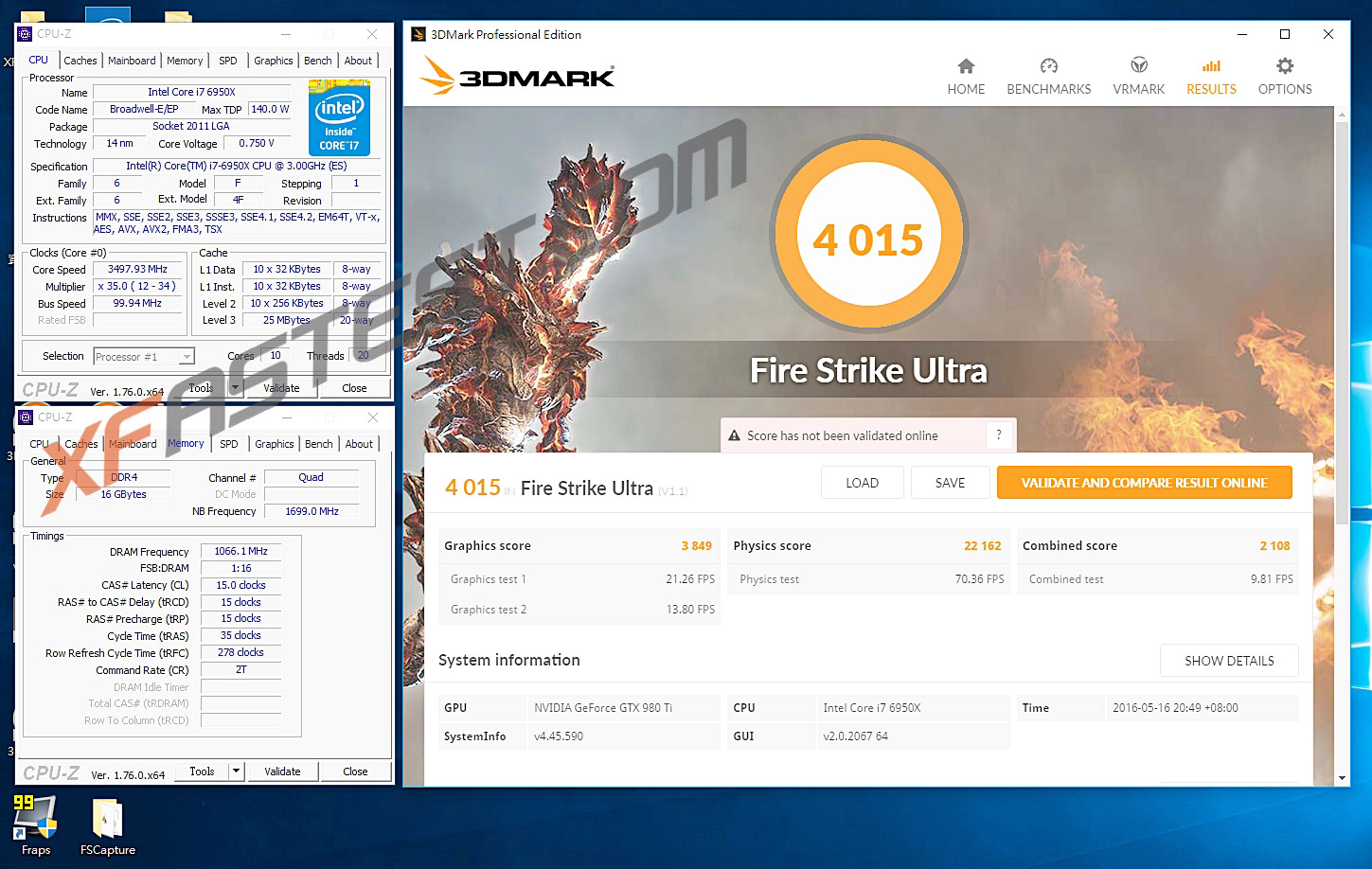Click SystemInfo version v4.45.590
This screenshot has width=1372, height=869.
click(559, 736)
